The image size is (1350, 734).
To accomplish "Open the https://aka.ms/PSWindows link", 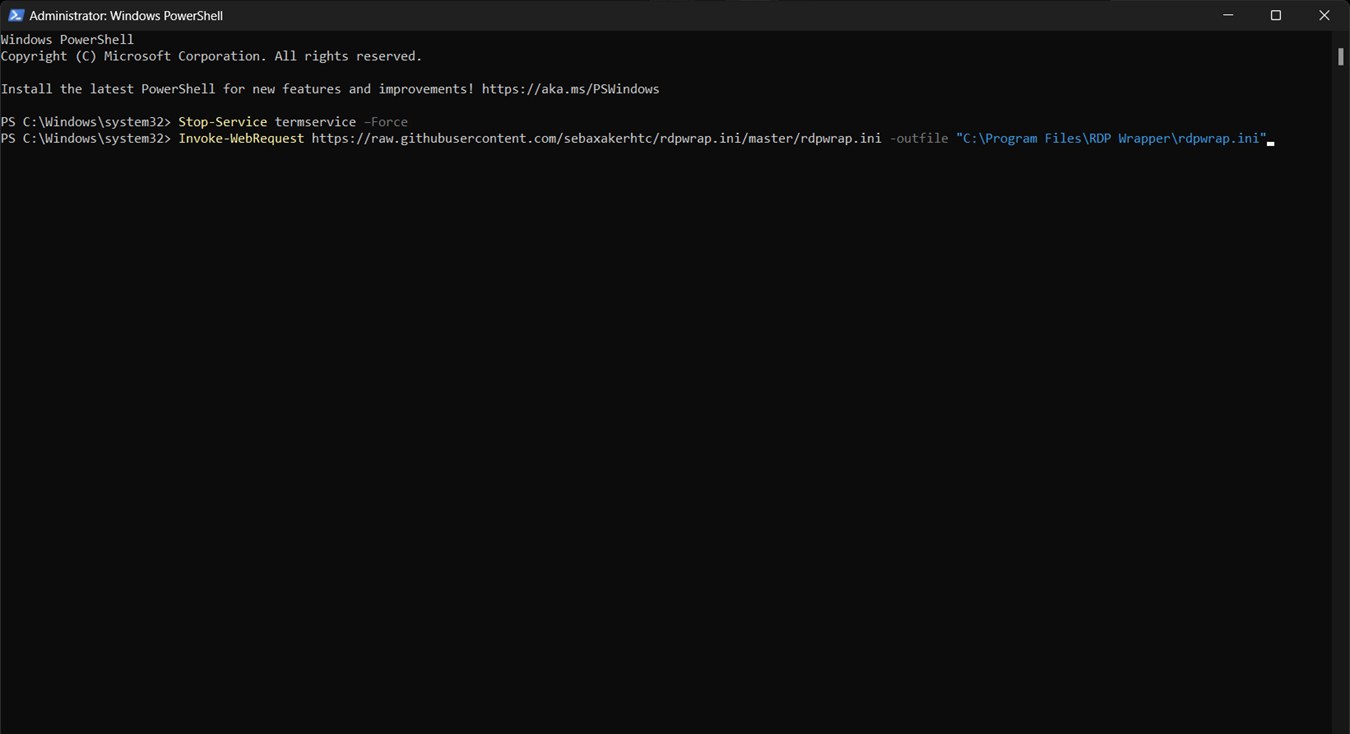I will coord(569,88).
